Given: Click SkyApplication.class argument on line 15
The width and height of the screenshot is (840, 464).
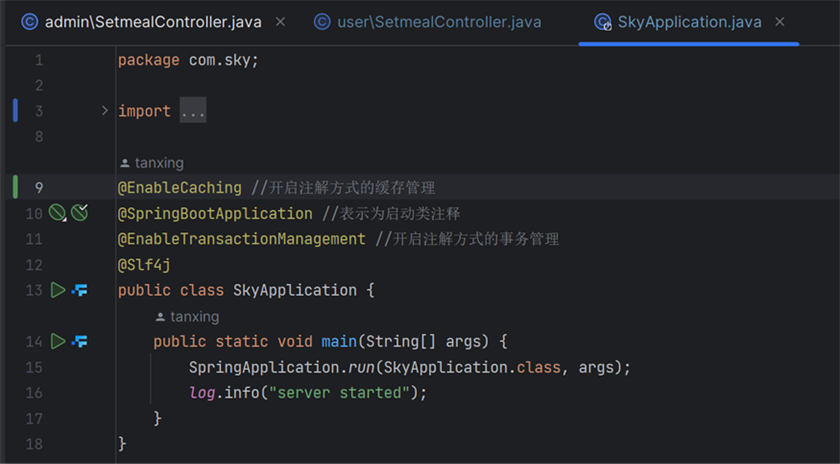Looking at the screenshot, I should [472, 367].
